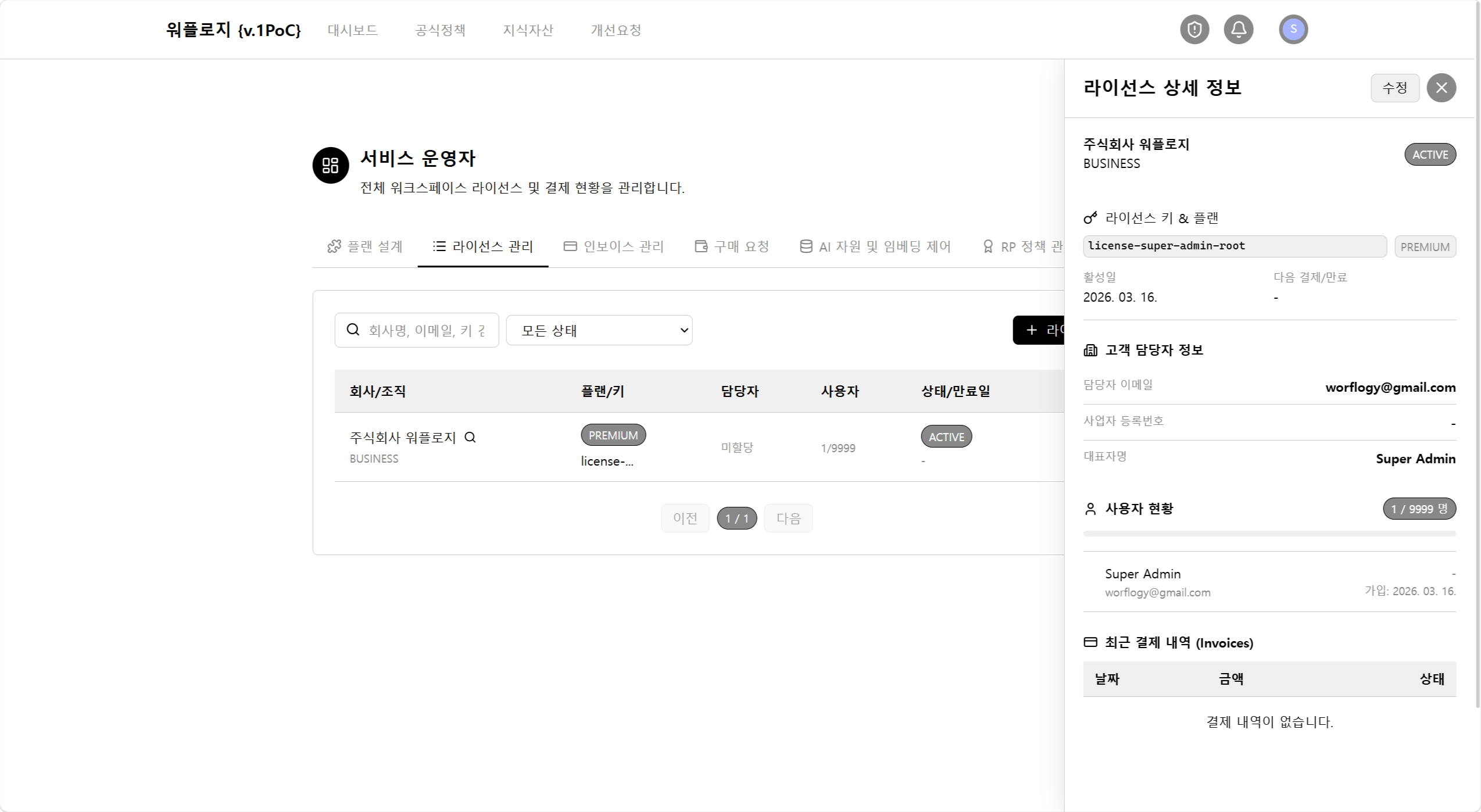The height and width of the screenshot is (812, 1481).
Task: Click the search magnifier icon in search box
Action: [353, 330]
